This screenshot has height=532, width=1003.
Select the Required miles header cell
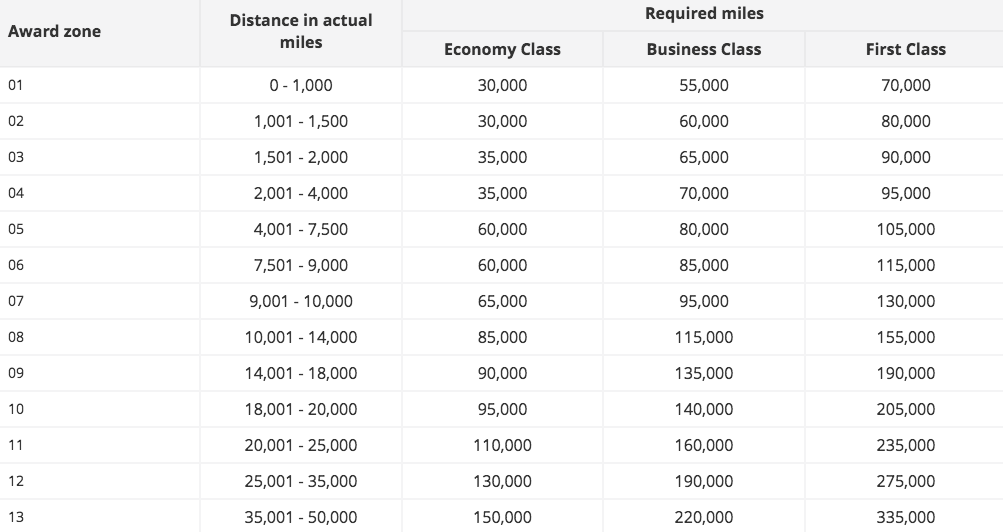click(x=704, y=13)
